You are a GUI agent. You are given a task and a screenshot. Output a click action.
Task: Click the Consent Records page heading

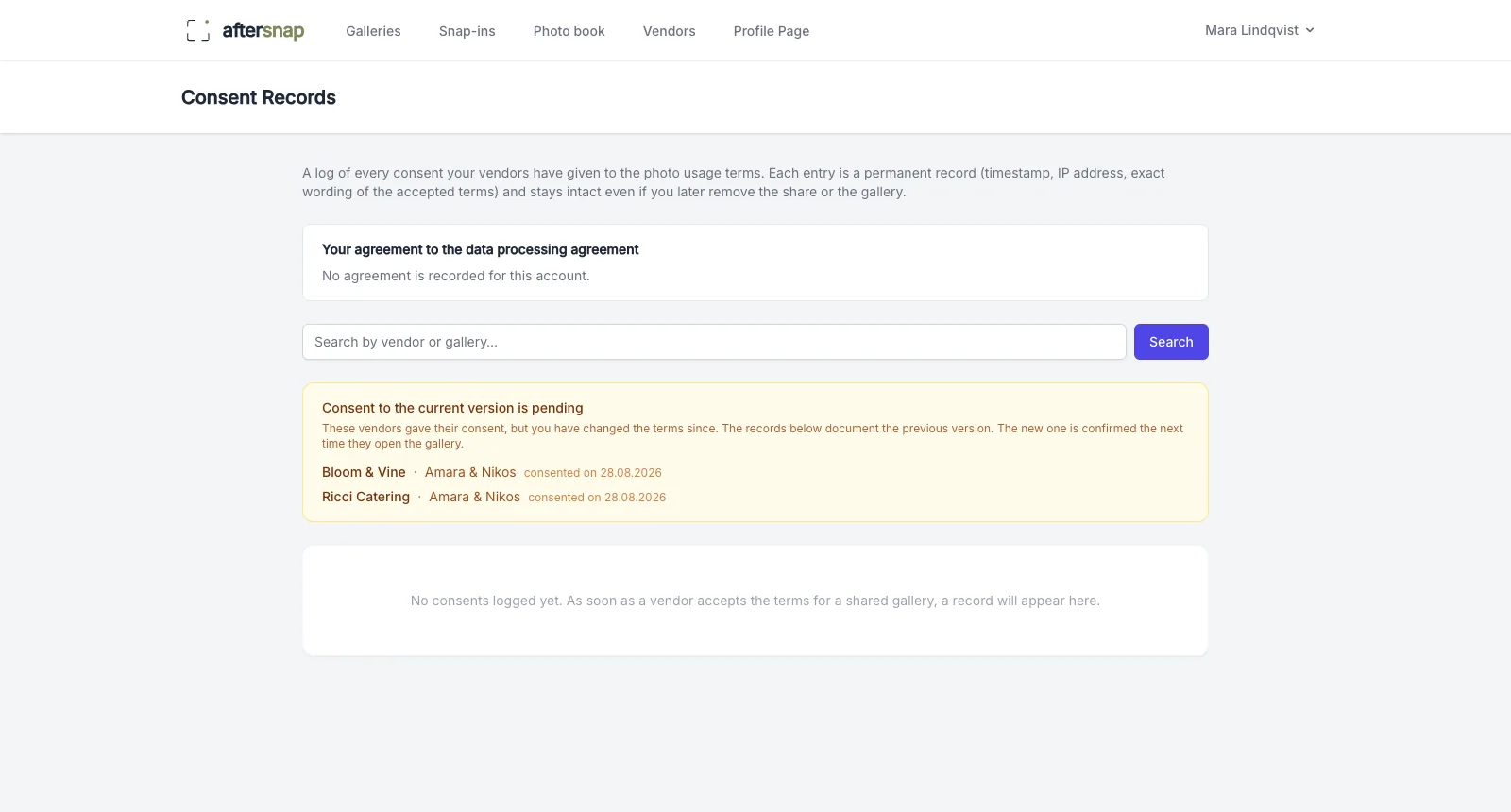259,97
